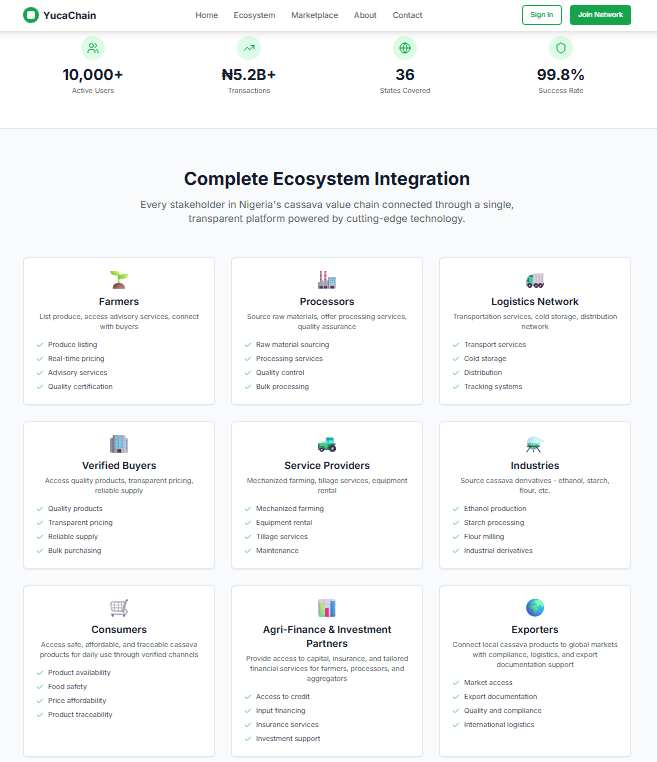Select the Processors card heading
Viewport: 657px width, 762px height.
tap(327, 301)
